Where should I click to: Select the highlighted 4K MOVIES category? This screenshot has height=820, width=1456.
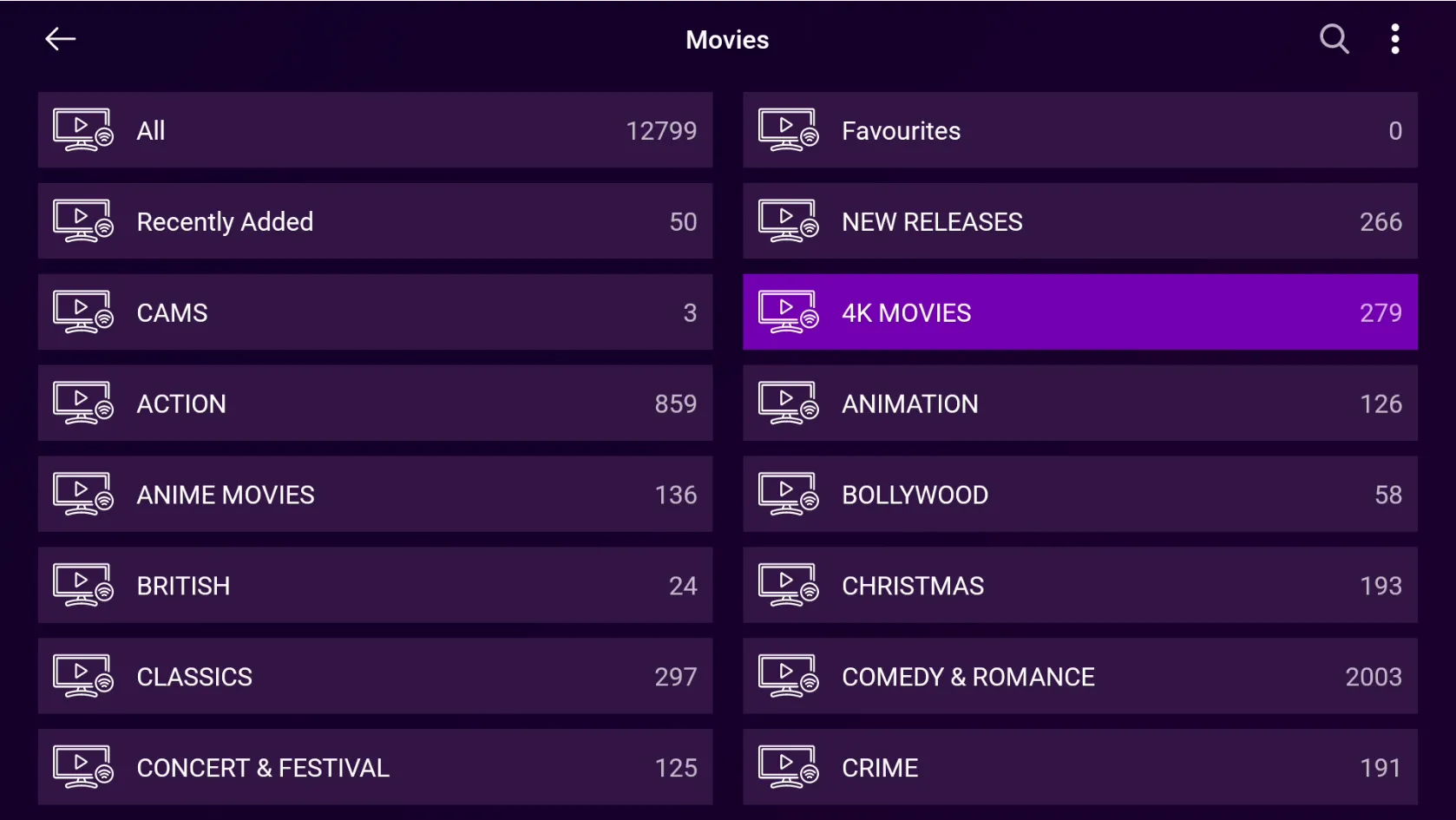(1080, 312)
